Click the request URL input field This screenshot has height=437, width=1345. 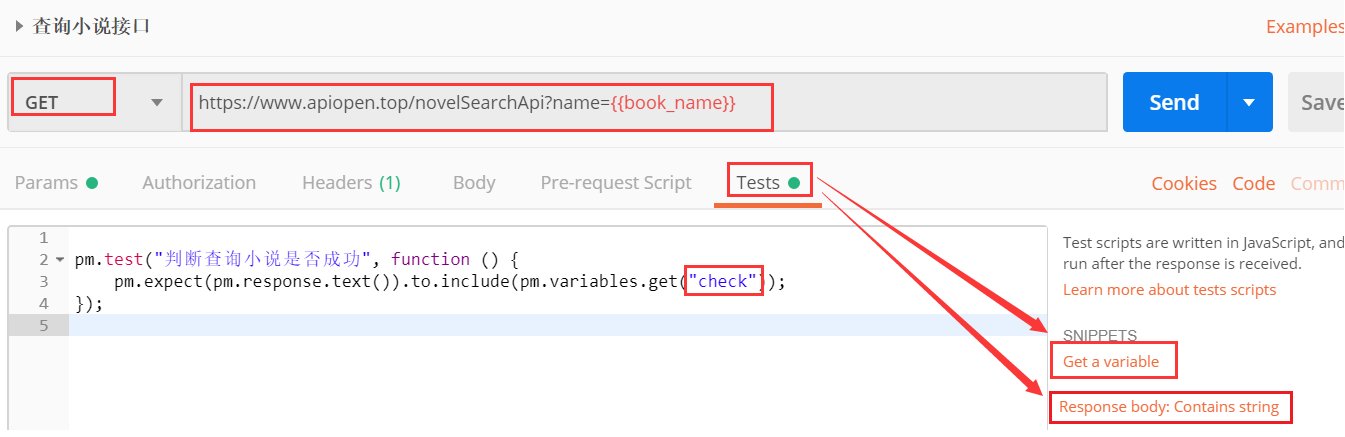click(x=640, y=102)
